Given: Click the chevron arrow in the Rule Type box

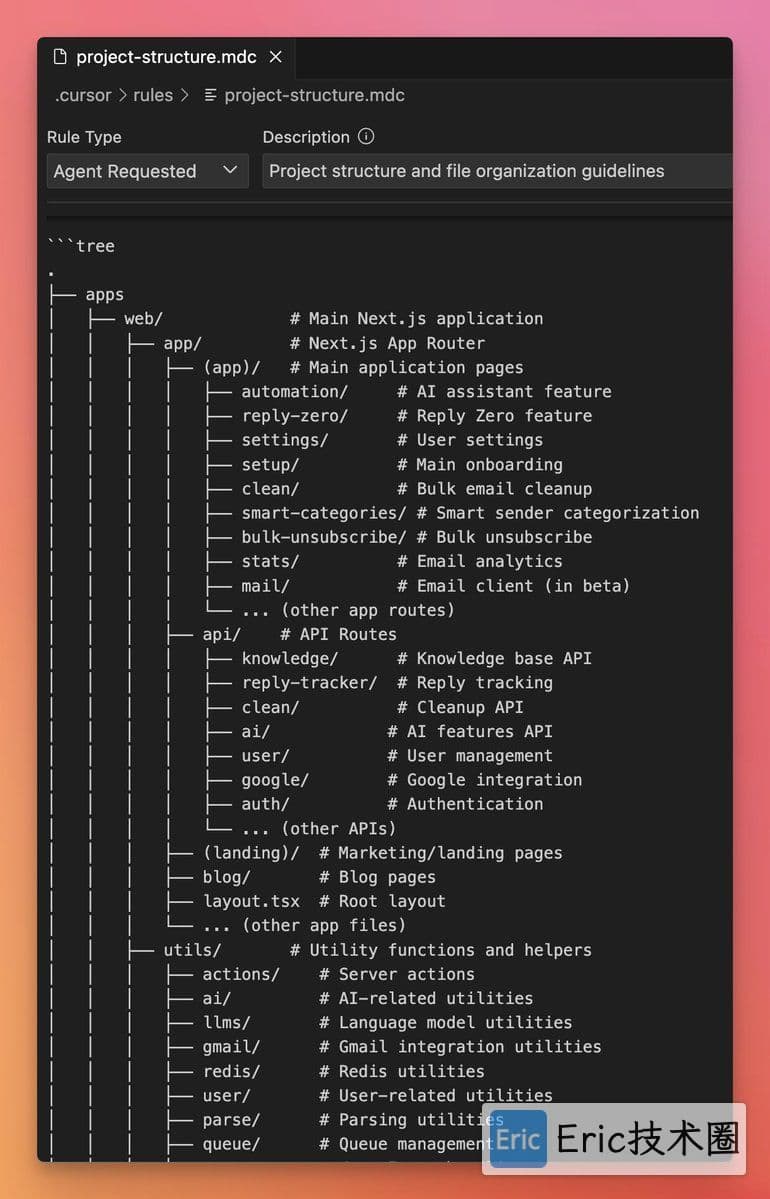Looking at the screenshot, I should click(229, 170).
